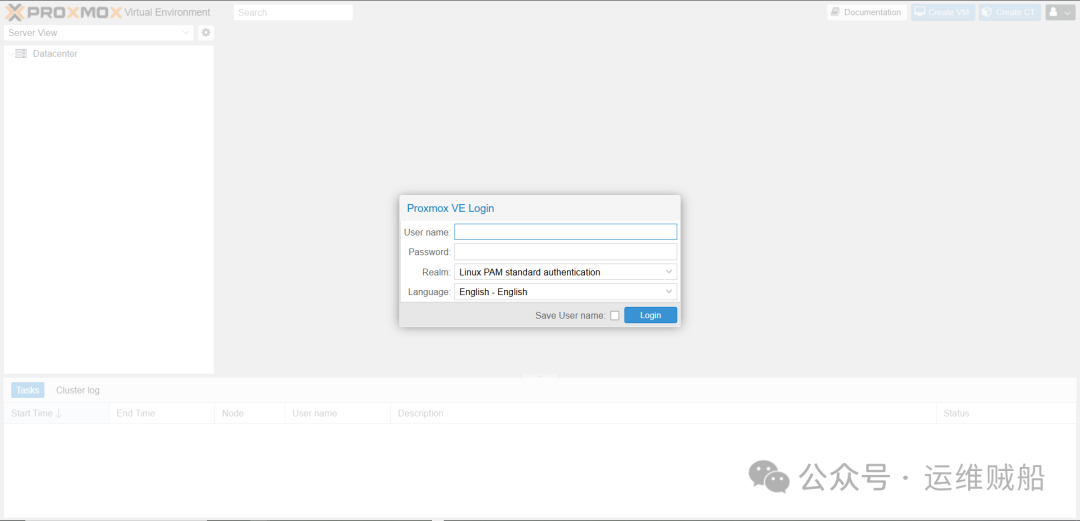Viewport: 1080px width, 521px height.
Task: Click the Login button
Action: coord(650,316)
